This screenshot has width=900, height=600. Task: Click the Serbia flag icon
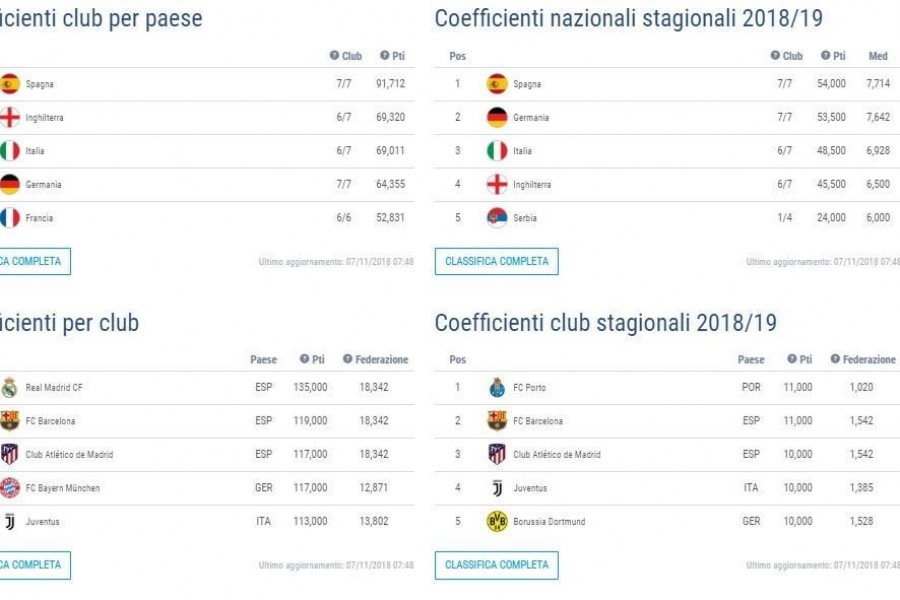pyautogui.click(x=496, y=218)
